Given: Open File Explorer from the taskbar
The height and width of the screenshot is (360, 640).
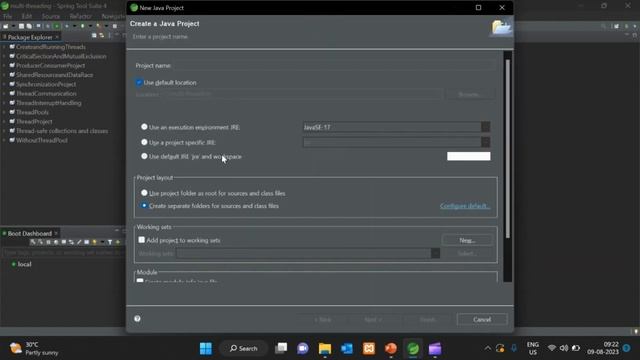Looking at the screenshot, I should pyautogui.click(x=325, y=348).
